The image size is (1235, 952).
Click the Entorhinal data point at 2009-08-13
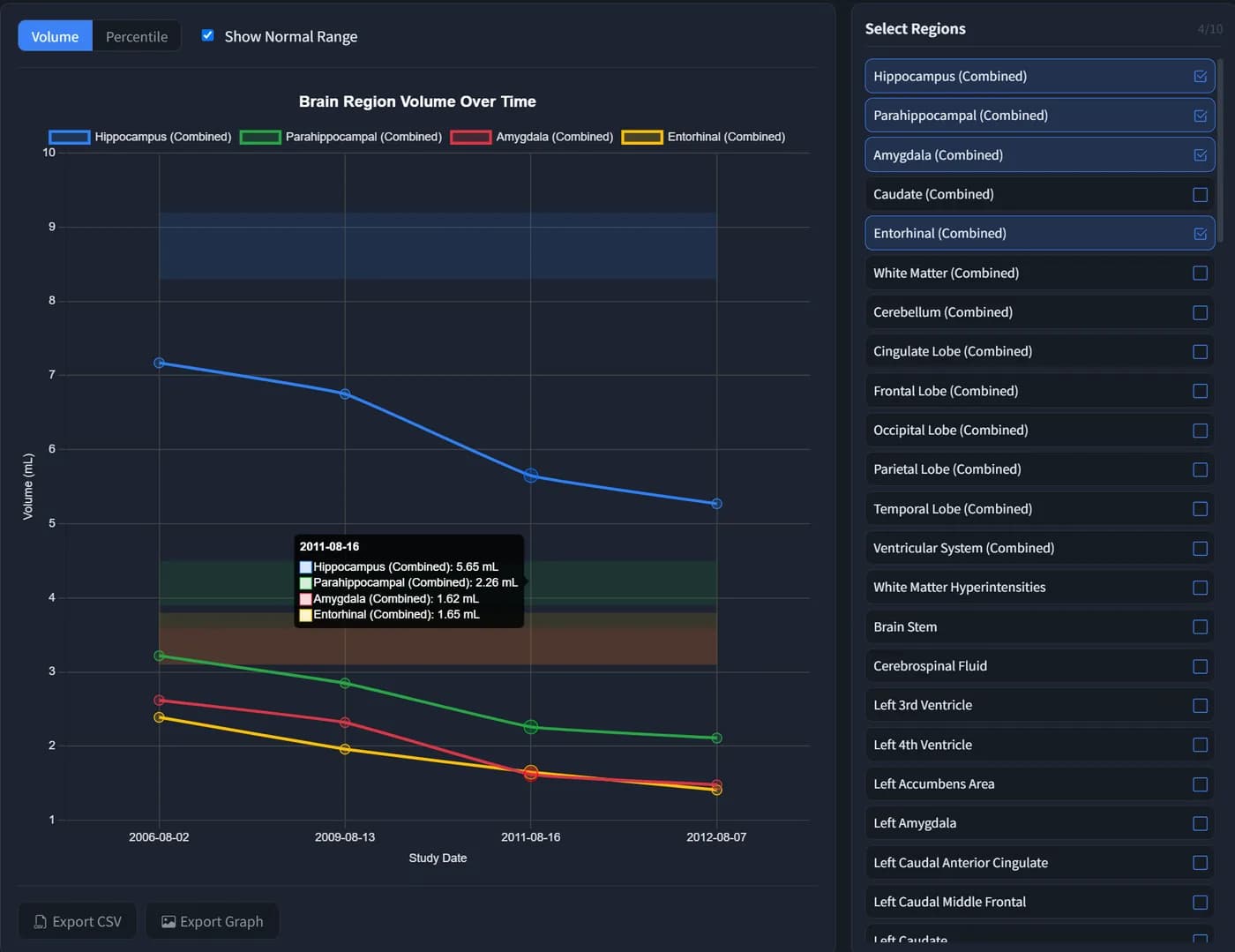pos(345,749)
